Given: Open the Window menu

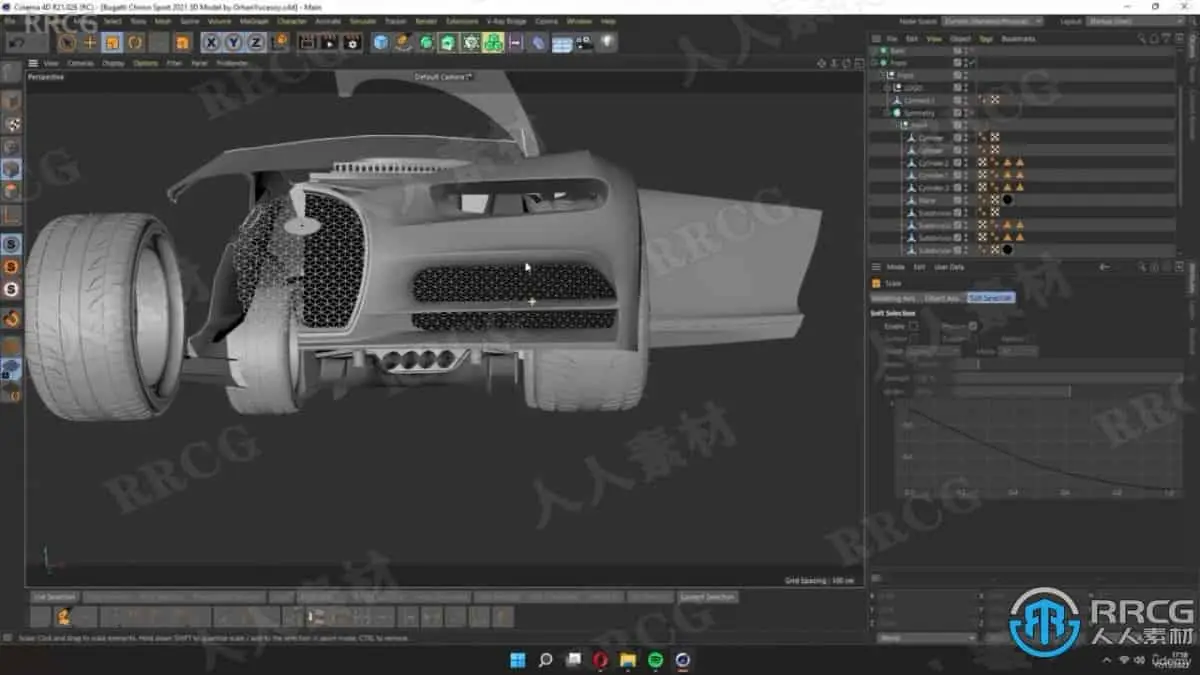Looking at the screenshot, I should coord(579,21).
